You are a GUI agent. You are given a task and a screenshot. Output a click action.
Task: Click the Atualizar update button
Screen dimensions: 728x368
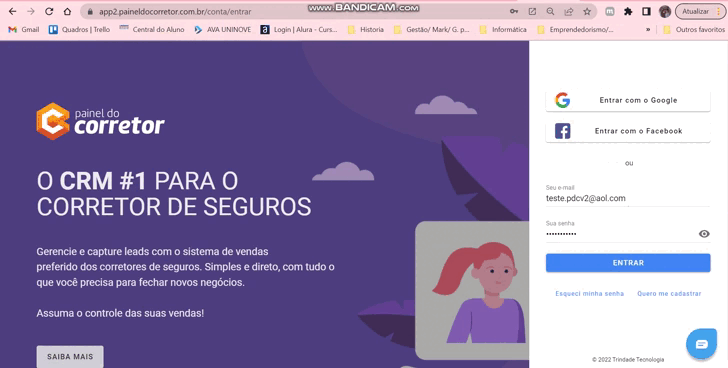pyautogui.click(x=700, y=12)
